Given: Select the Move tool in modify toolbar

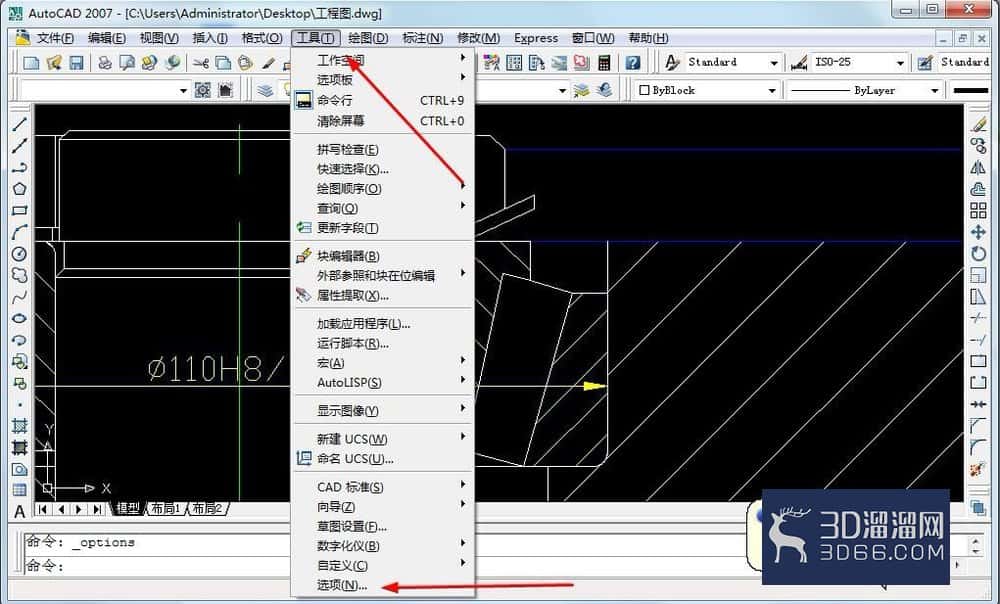Looking at the screenshot, I should 978,232.
